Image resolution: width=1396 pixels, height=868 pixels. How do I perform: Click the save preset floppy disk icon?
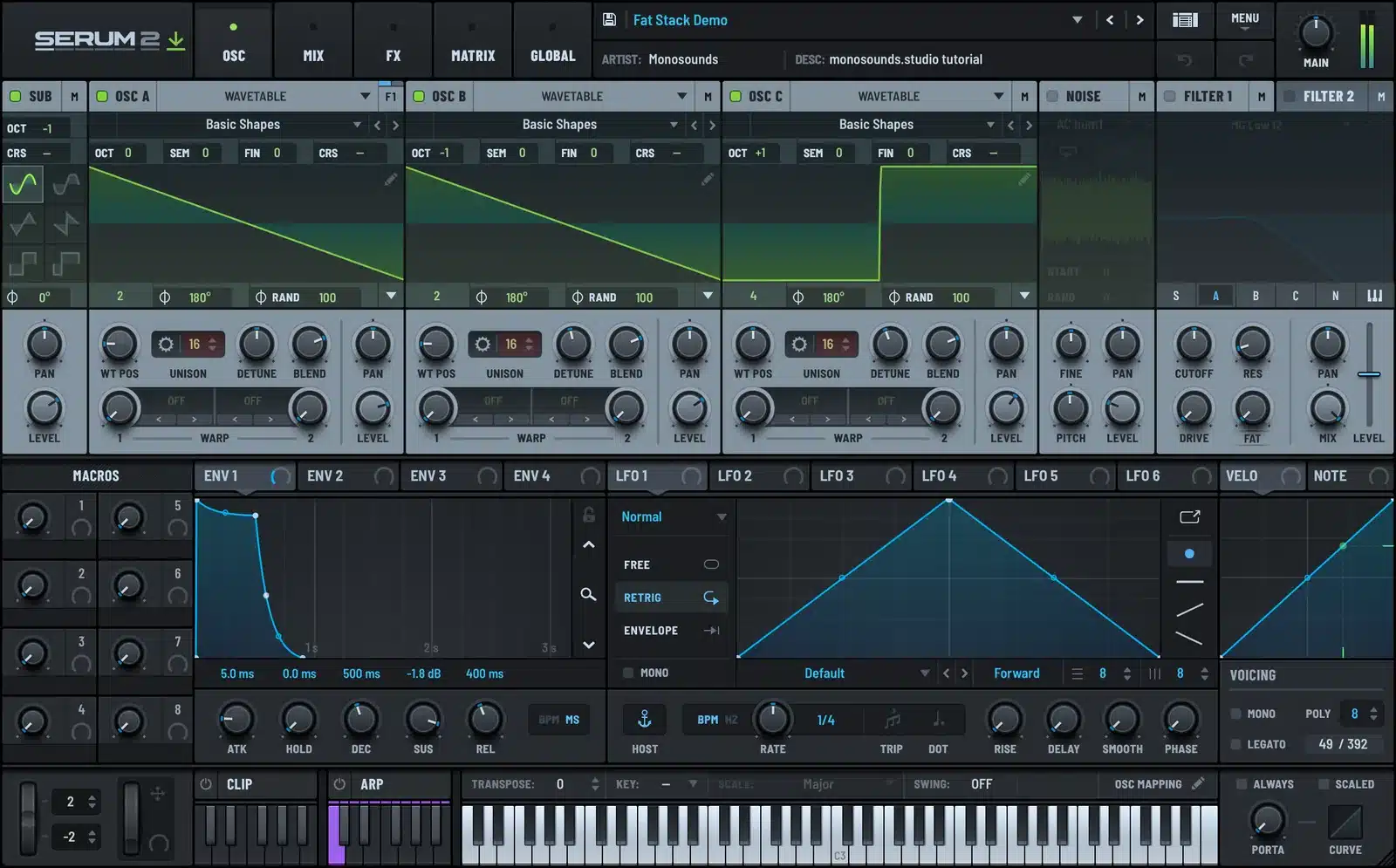tap(610, 20)
